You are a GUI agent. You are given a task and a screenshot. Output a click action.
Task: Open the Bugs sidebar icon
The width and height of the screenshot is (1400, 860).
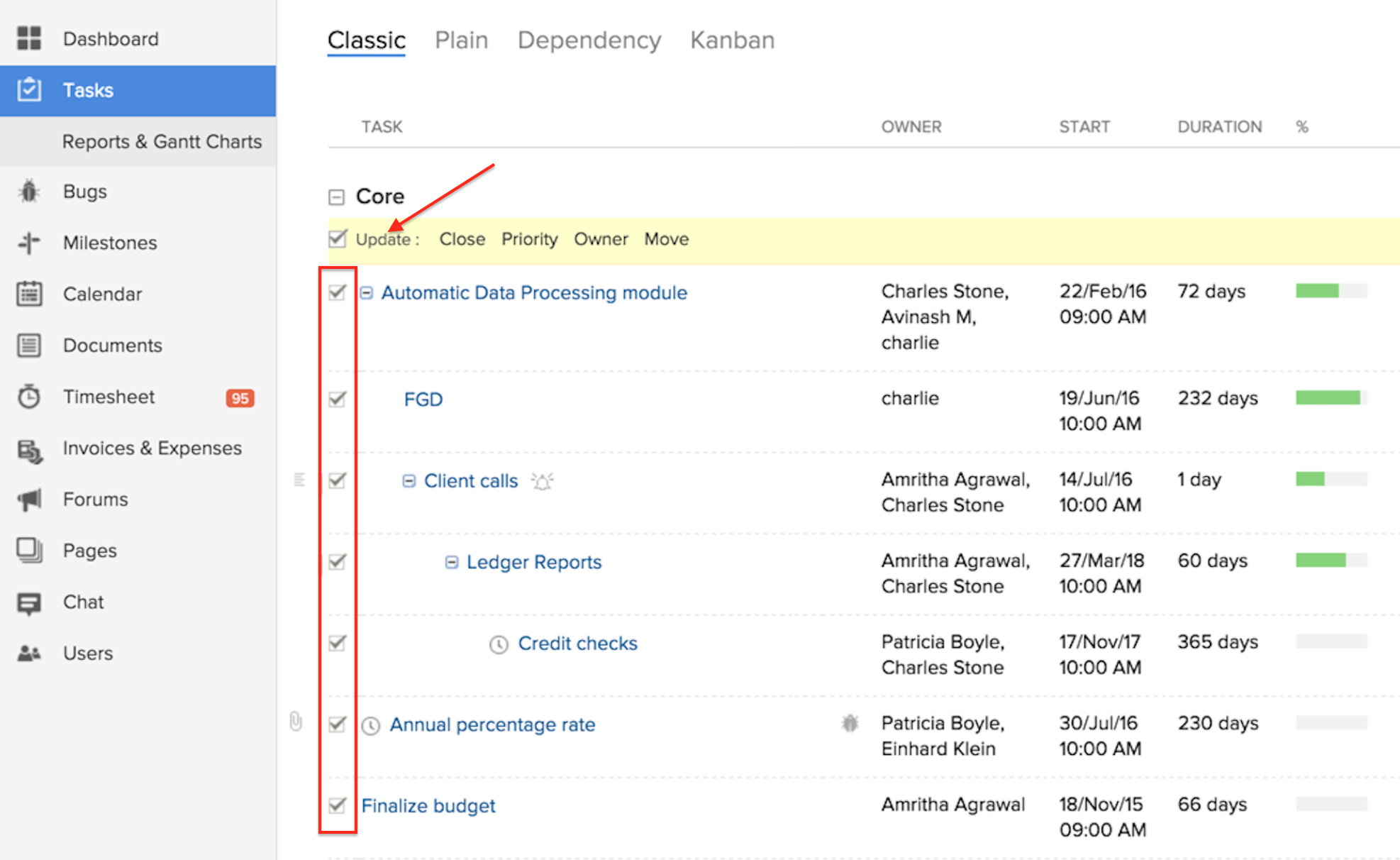coord(29,192)
